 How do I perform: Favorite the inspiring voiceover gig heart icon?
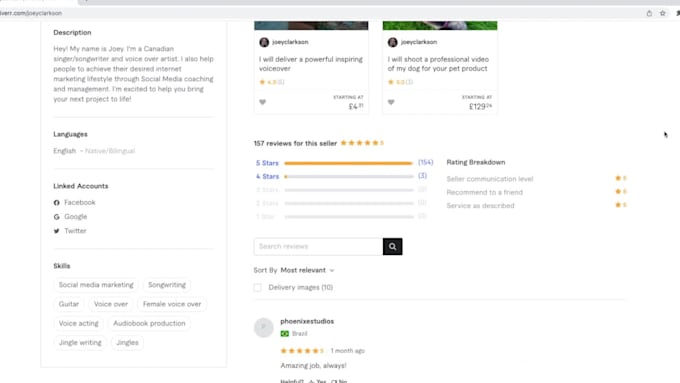tap(262, 102)
